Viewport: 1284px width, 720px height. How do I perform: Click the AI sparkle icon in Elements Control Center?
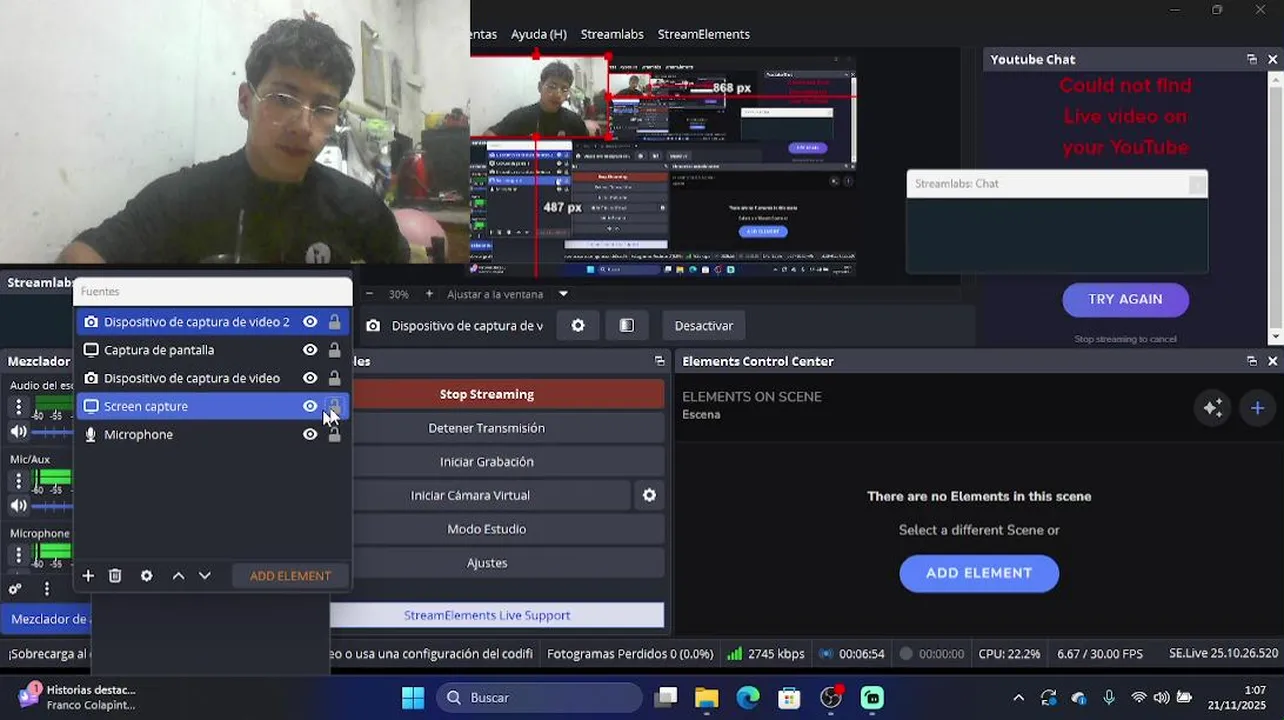[x=1213, y=408]
